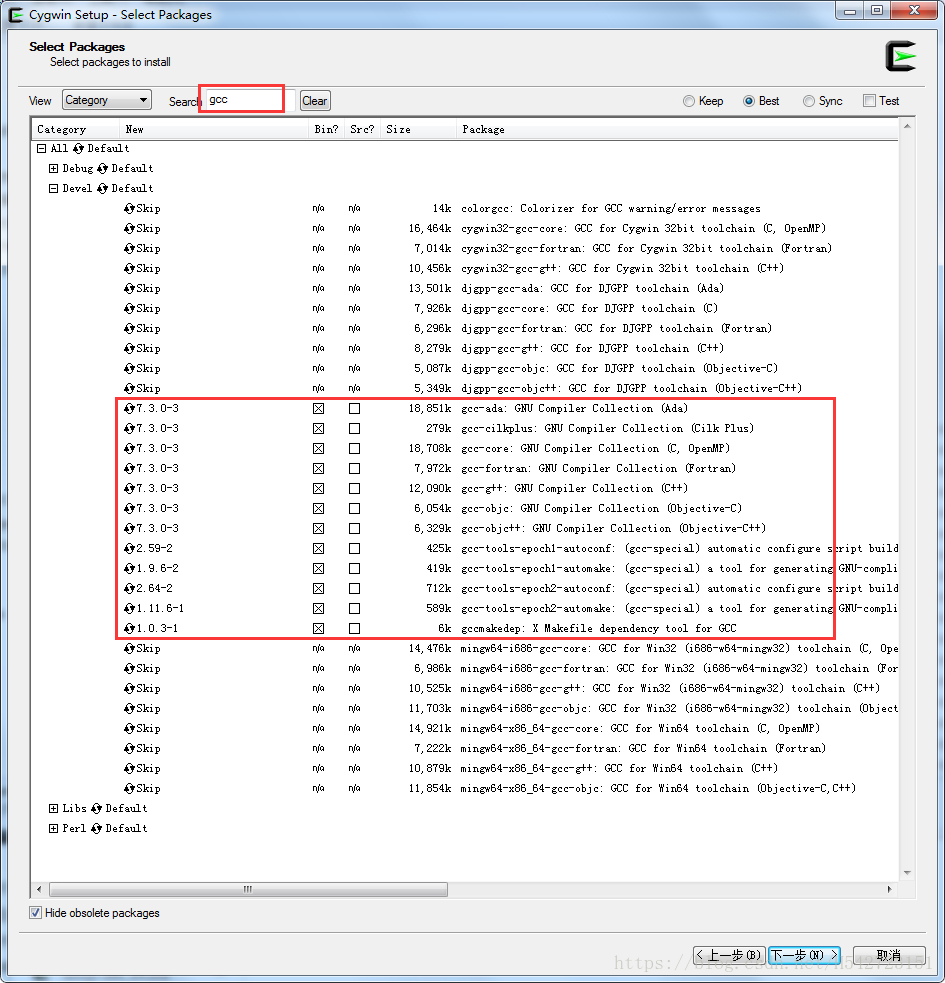This screenshot has height=983, width=945.
Task: Check Src checkbox for gcc-g++
Action: point(355,488)
